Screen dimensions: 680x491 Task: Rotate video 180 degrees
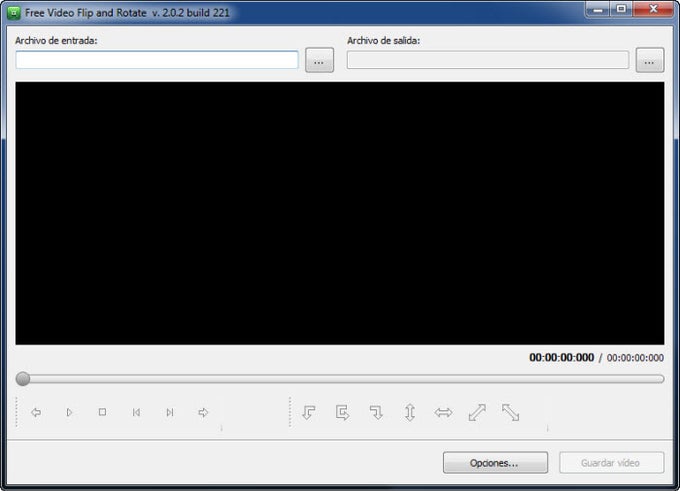pyautogui.click(x=343, y=412)
